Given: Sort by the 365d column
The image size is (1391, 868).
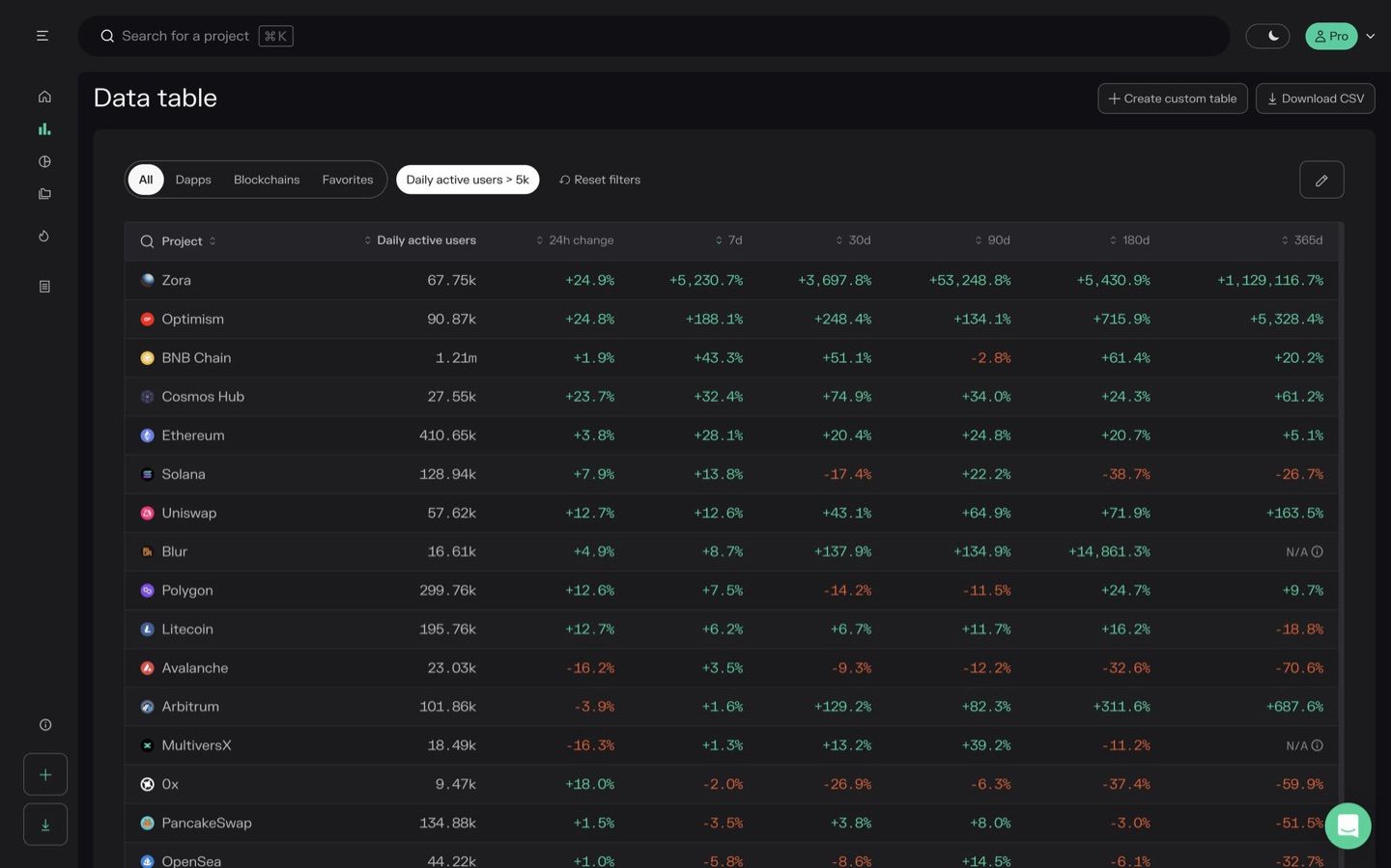Looking at the screenshot, I should point(1302,240).
